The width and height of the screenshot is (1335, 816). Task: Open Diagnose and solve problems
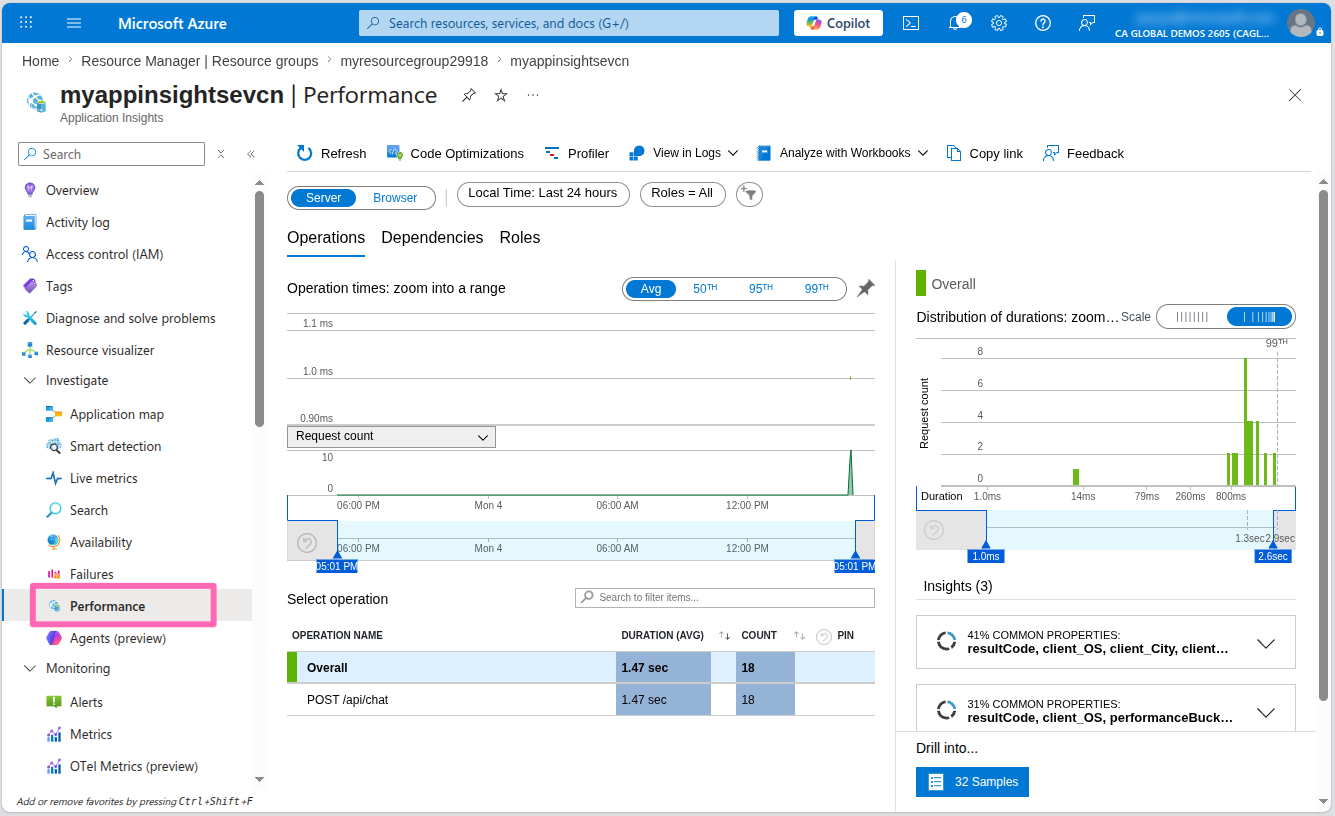pyautogui.click(x=130, y=318)
